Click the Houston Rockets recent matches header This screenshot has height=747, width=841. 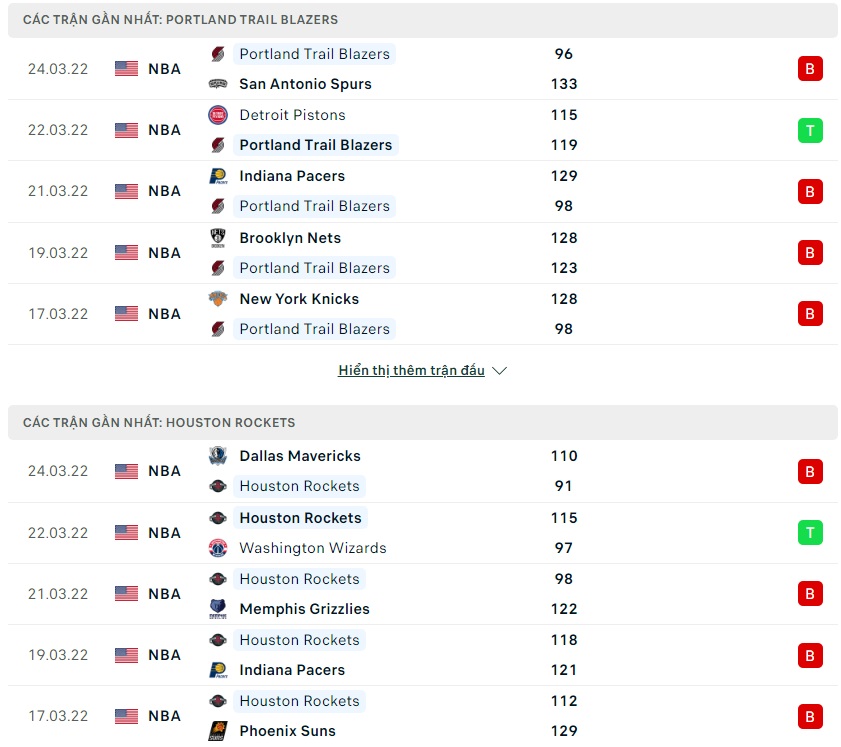[159, 422]
